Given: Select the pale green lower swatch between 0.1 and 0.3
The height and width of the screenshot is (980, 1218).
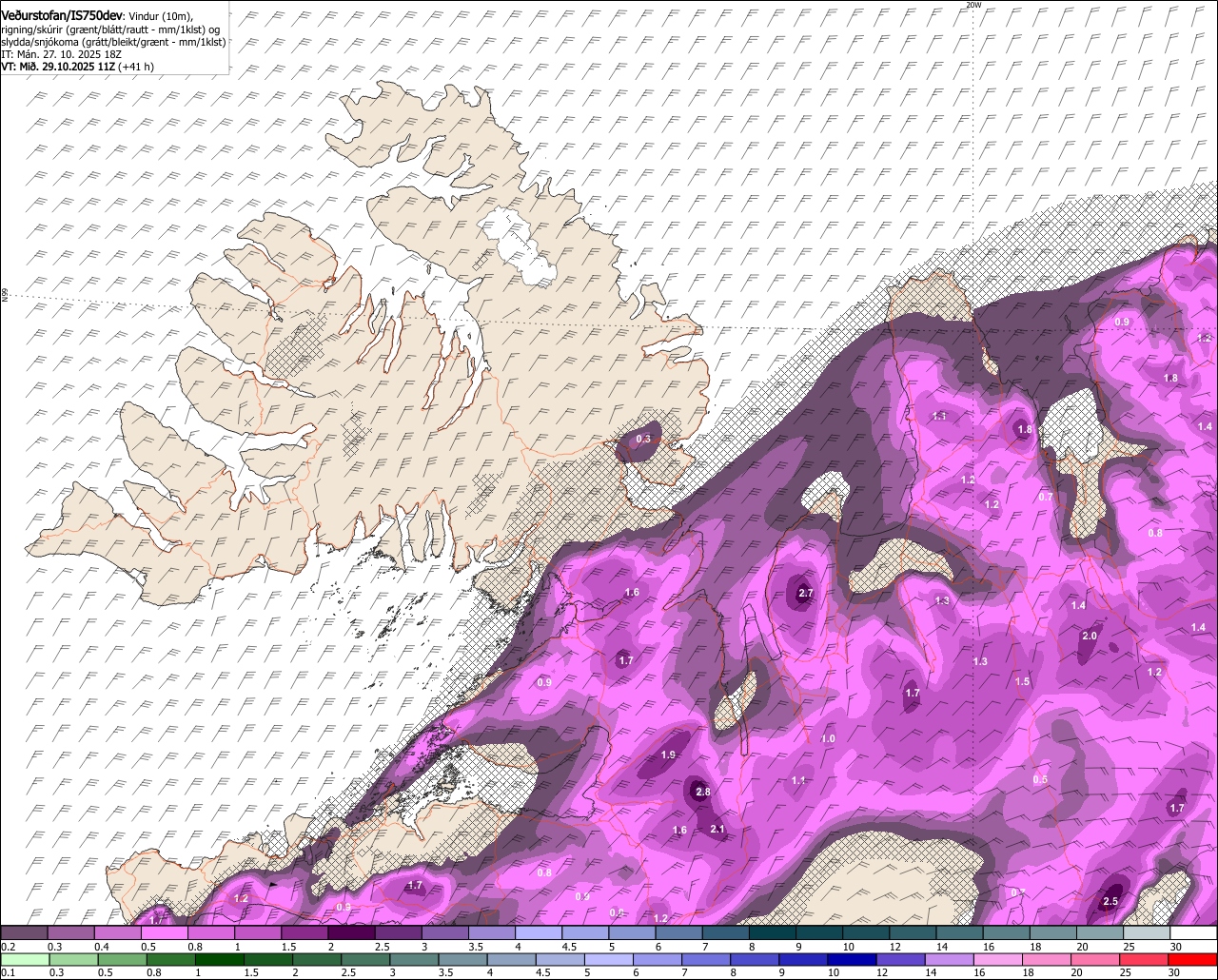Looking at the screenshot, I should point(24,960).
